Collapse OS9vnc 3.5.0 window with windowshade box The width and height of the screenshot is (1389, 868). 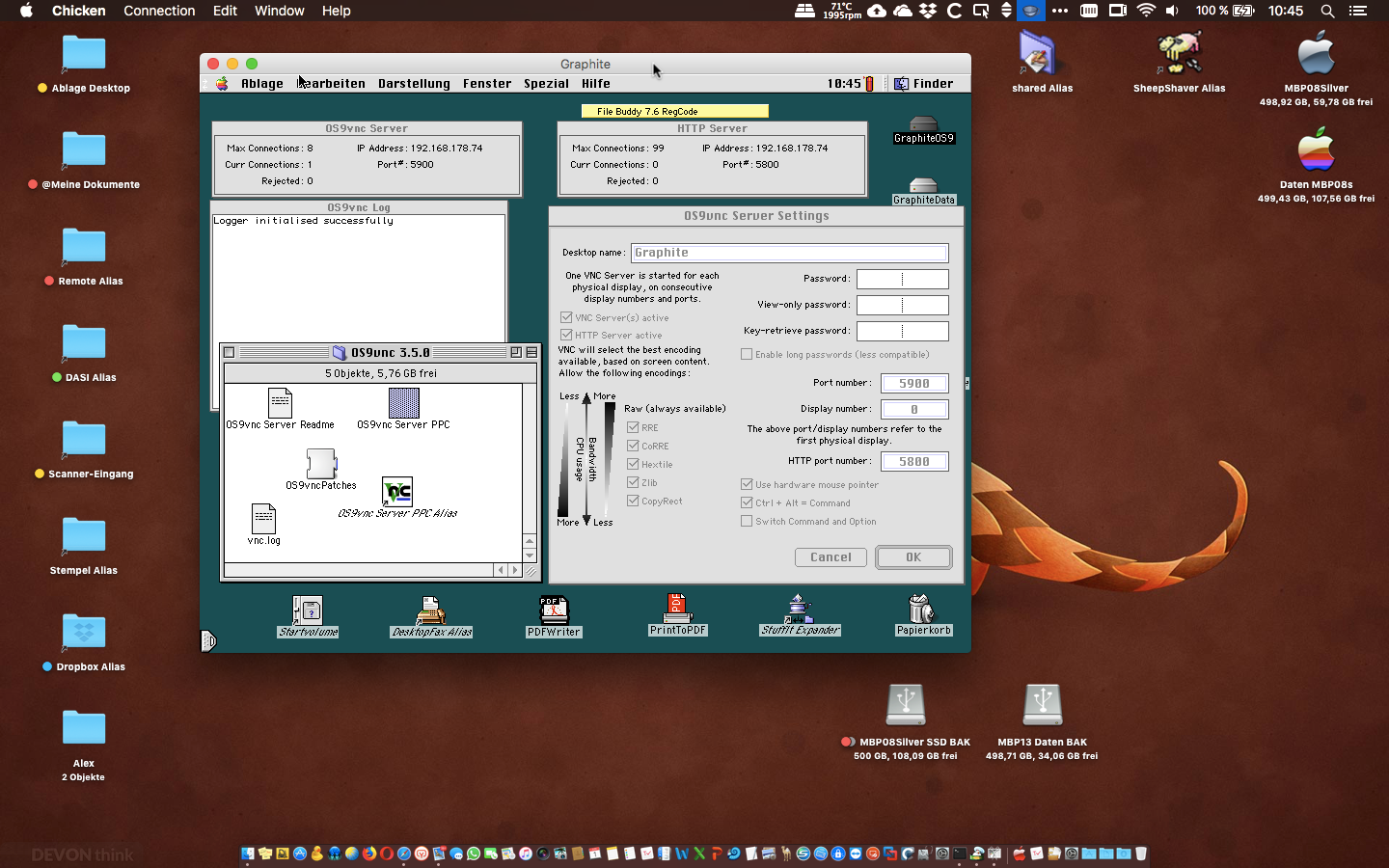pos(531,353)
